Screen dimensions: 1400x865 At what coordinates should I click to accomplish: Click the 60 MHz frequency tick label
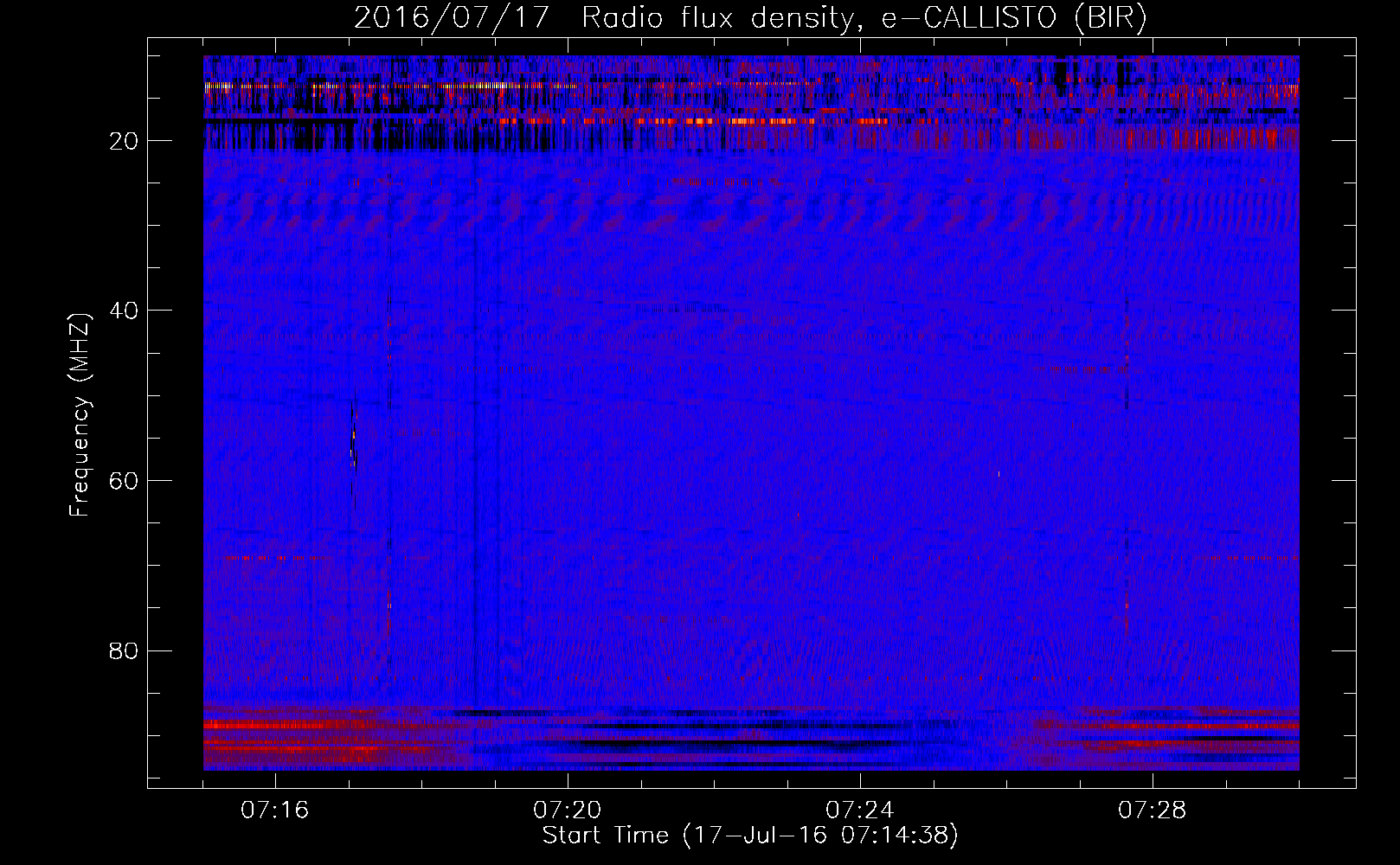(125, 481)
